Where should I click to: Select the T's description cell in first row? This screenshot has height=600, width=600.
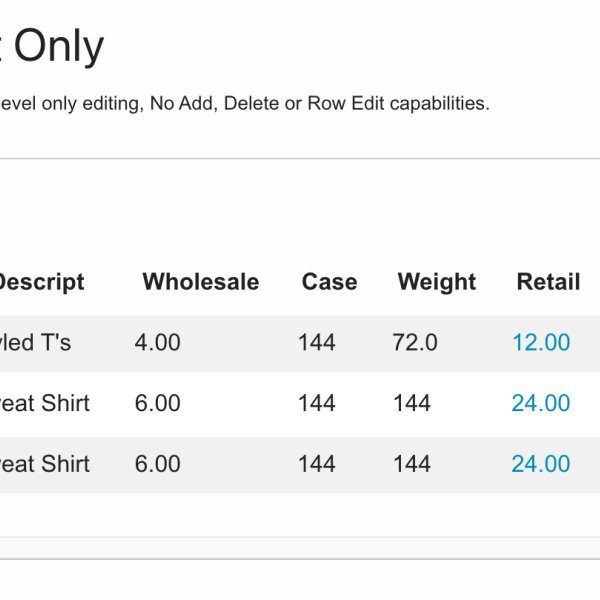(x=35, y=343)
